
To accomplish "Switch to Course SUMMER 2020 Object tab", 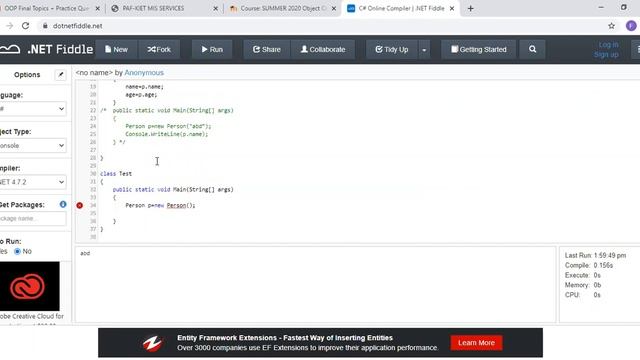I will (x=282, y=8).
